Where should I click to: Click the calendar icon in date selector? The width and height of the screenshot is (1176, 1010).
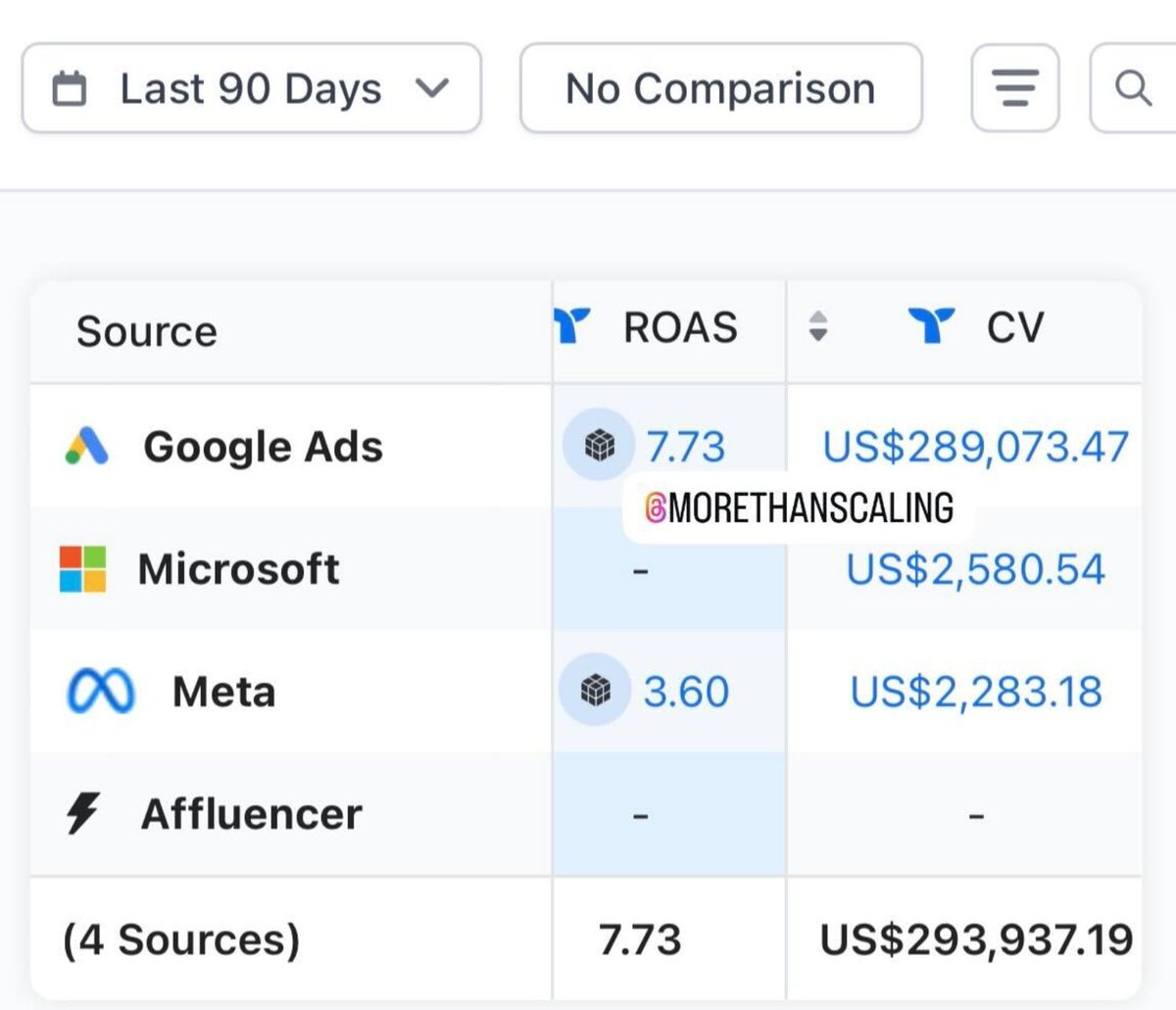point(69,89)
